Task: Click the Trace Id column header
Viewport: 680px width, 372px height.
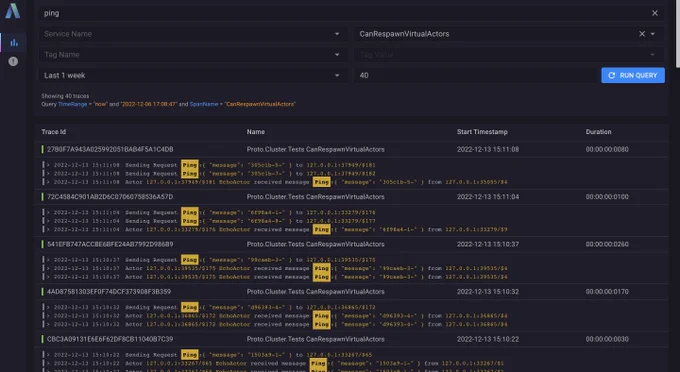Action: (x=54, y=132)
